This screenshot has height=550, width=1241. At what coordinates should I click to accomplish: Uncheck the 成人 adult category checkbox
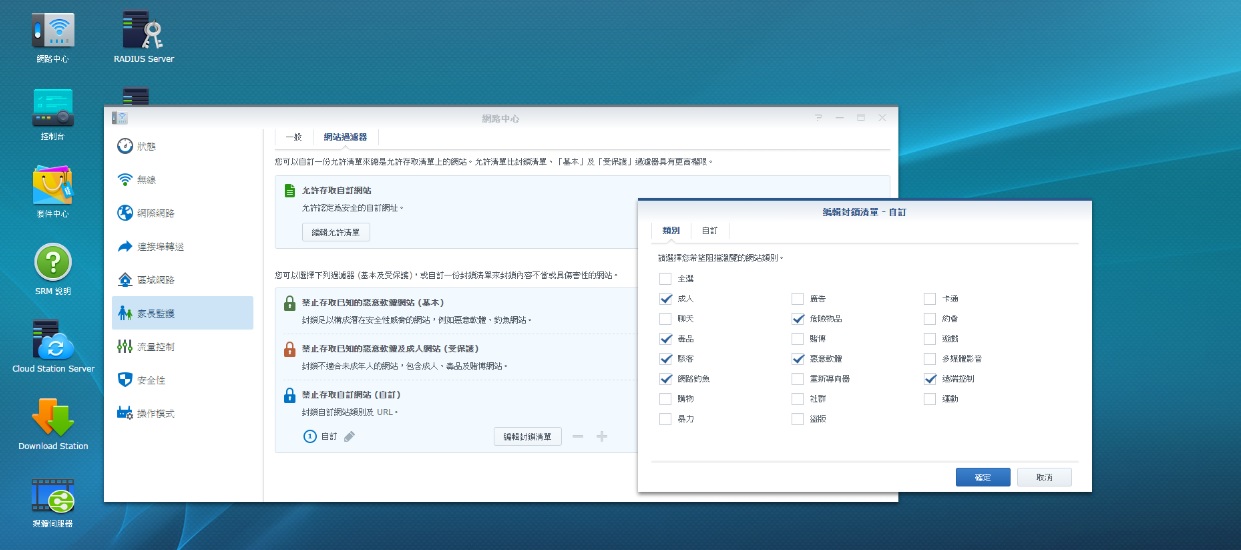click(x=666, y=299)
